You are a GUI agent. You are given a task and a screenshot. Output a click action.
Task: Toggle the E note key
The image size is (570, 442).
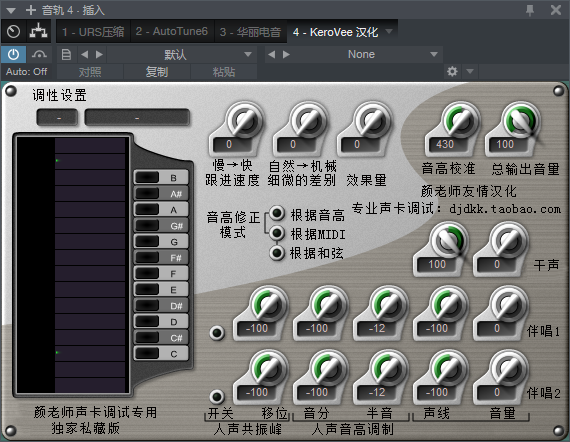161,289
